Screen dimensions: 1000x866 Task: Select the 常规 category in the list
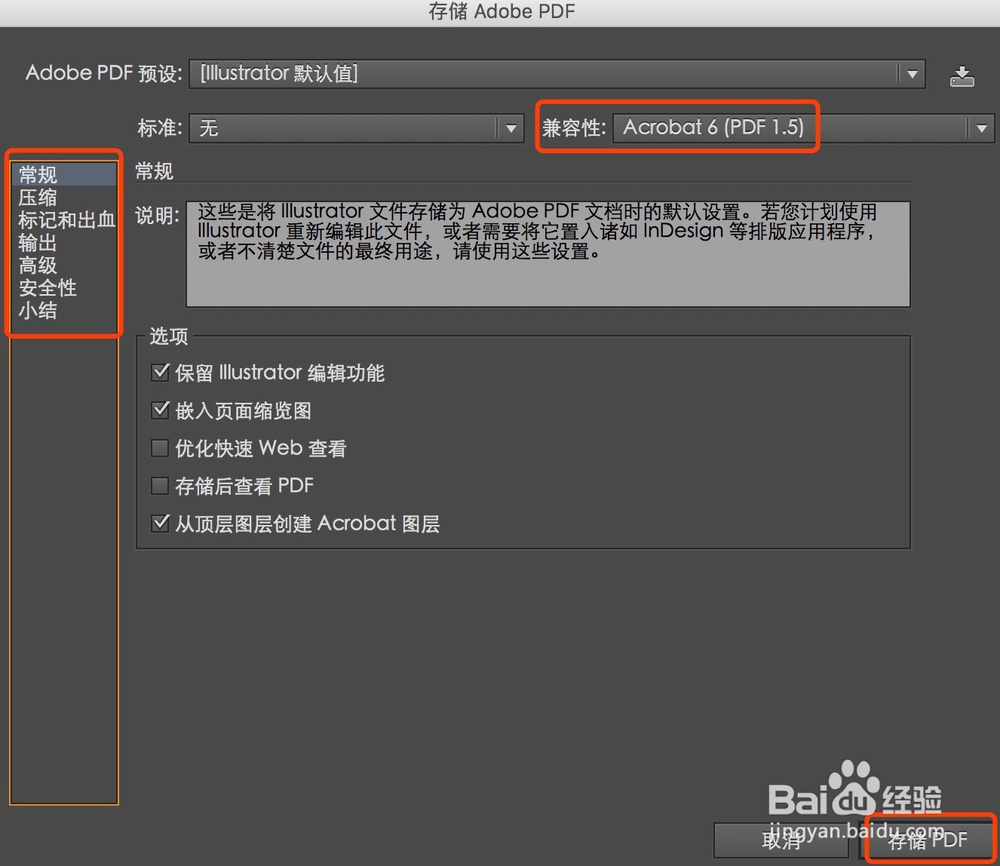(x=64, y=174)
